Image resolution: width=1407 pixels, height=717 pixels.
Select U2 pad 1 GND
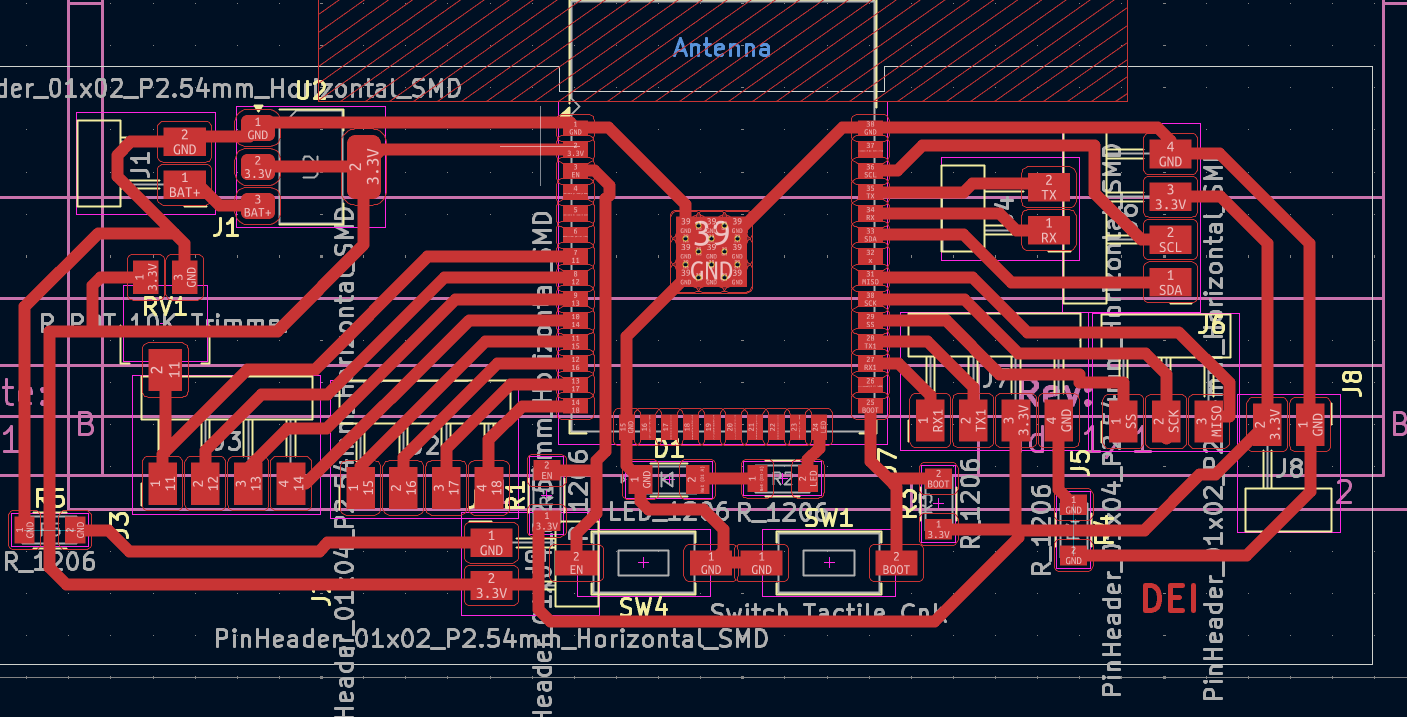pyautogui.click(x=258, y=128)
